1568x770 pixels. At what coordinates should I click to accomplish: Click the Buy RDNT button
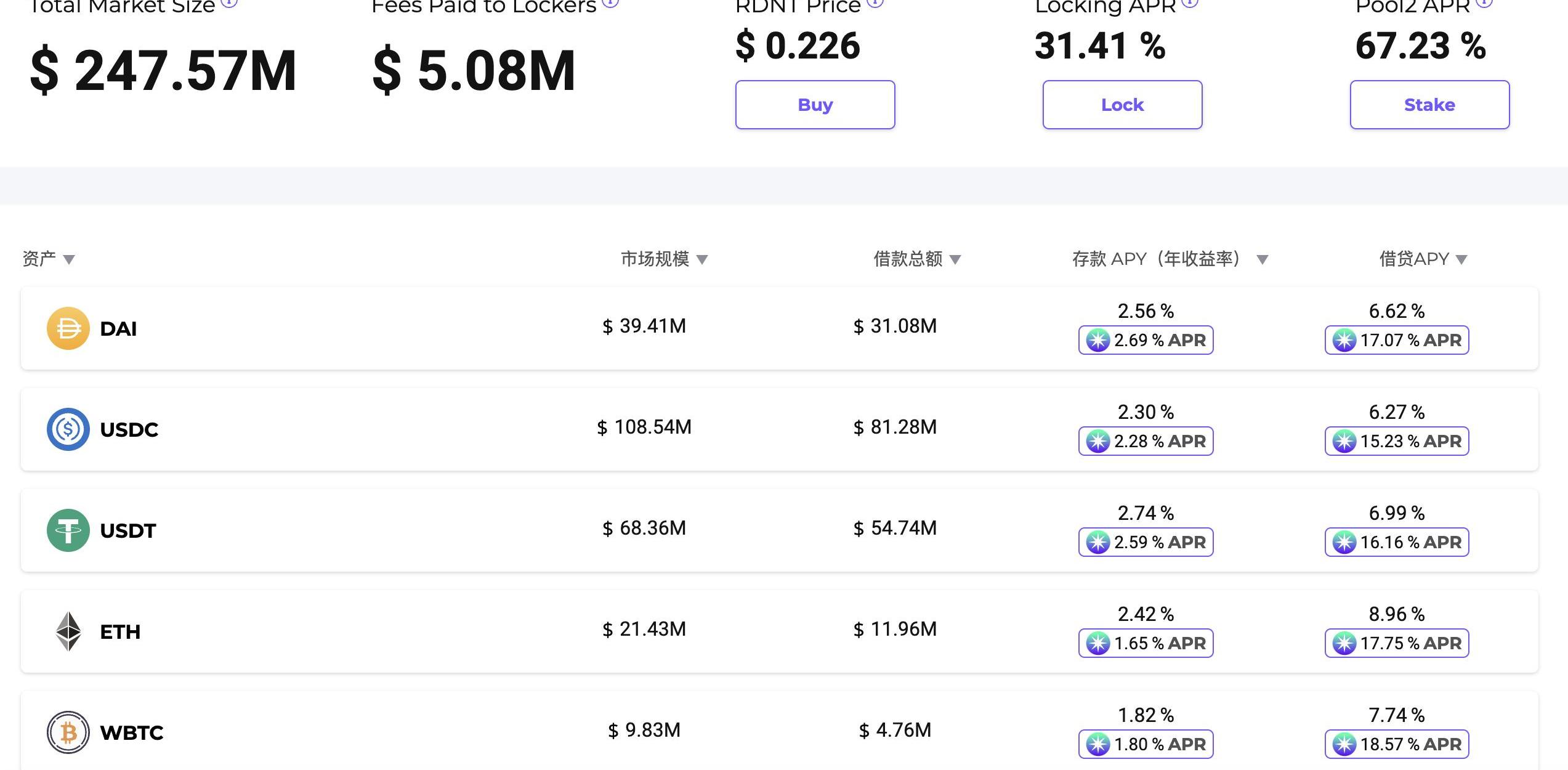[x=815, y=105]
